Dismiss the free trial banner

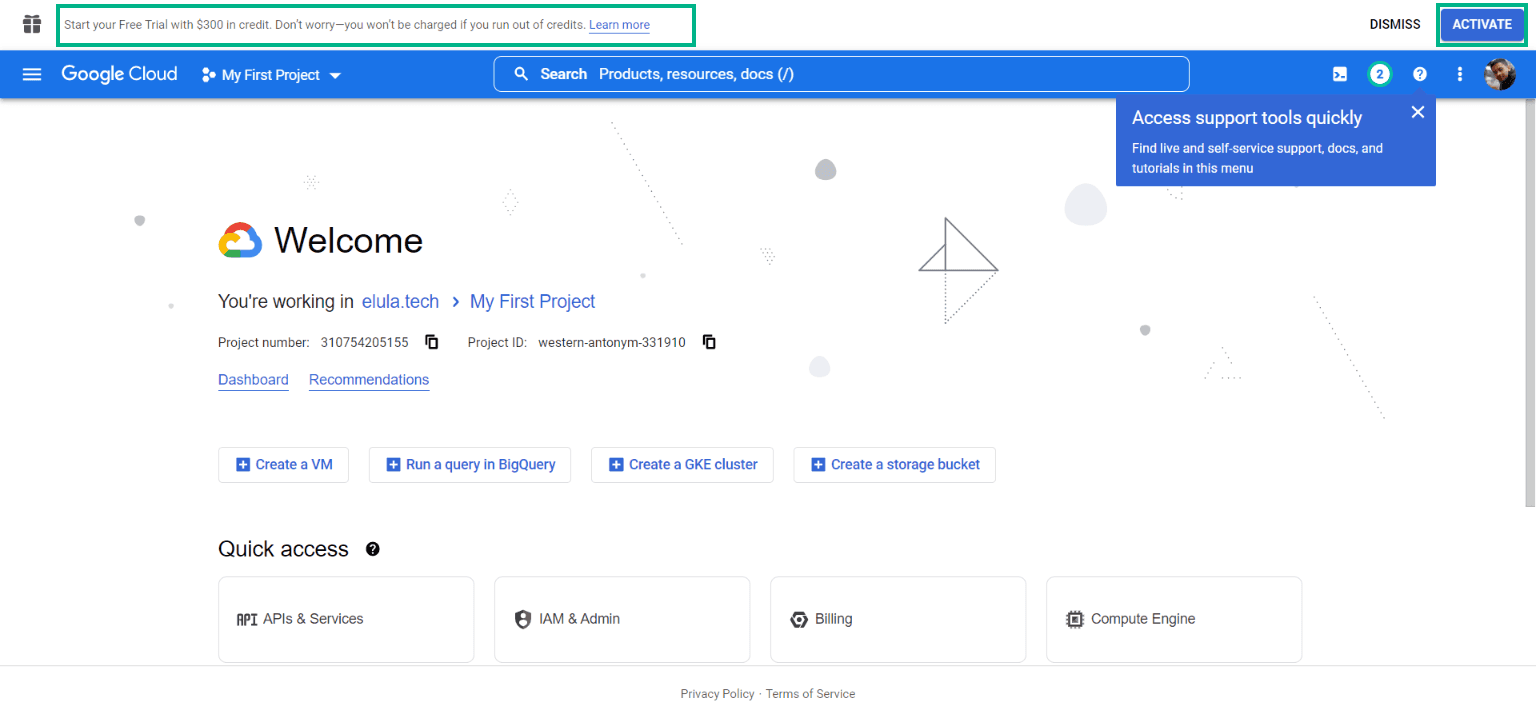(1395, 25)
